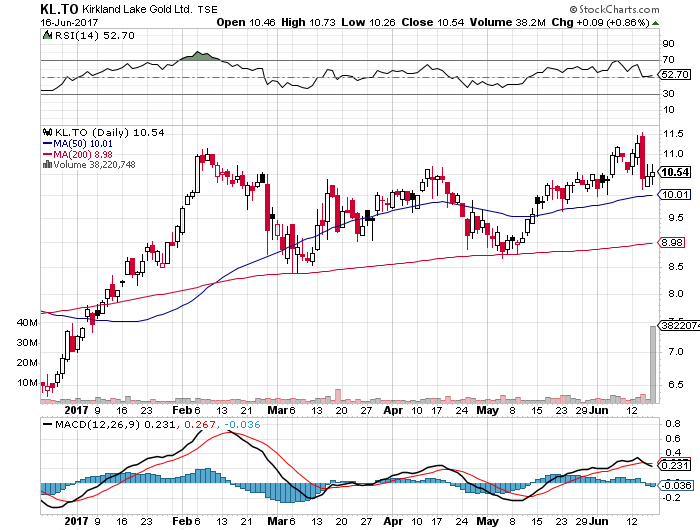Click the Apr label on the price chart date axis

tap(393, 410)
